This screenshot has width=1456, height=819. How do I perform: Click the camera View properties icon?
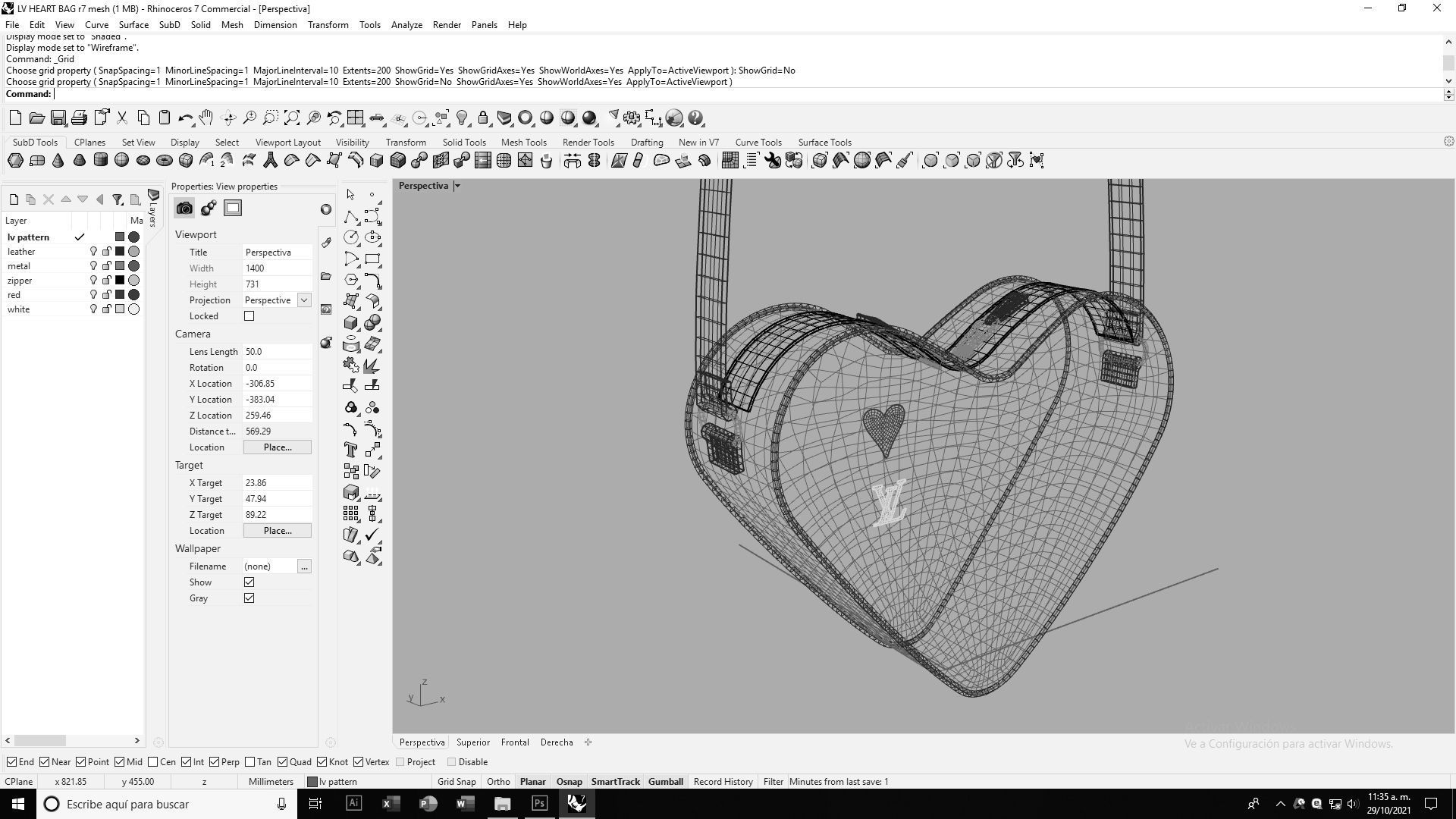tap(184, 209)
